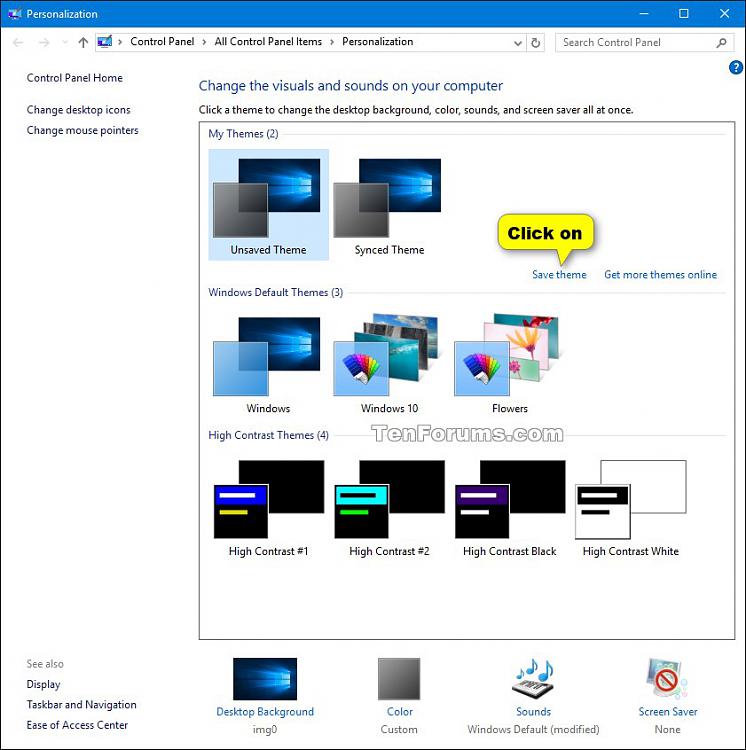Go to Control Panel Home
This screenshot has height=750, width=746.
pos(75,78)
